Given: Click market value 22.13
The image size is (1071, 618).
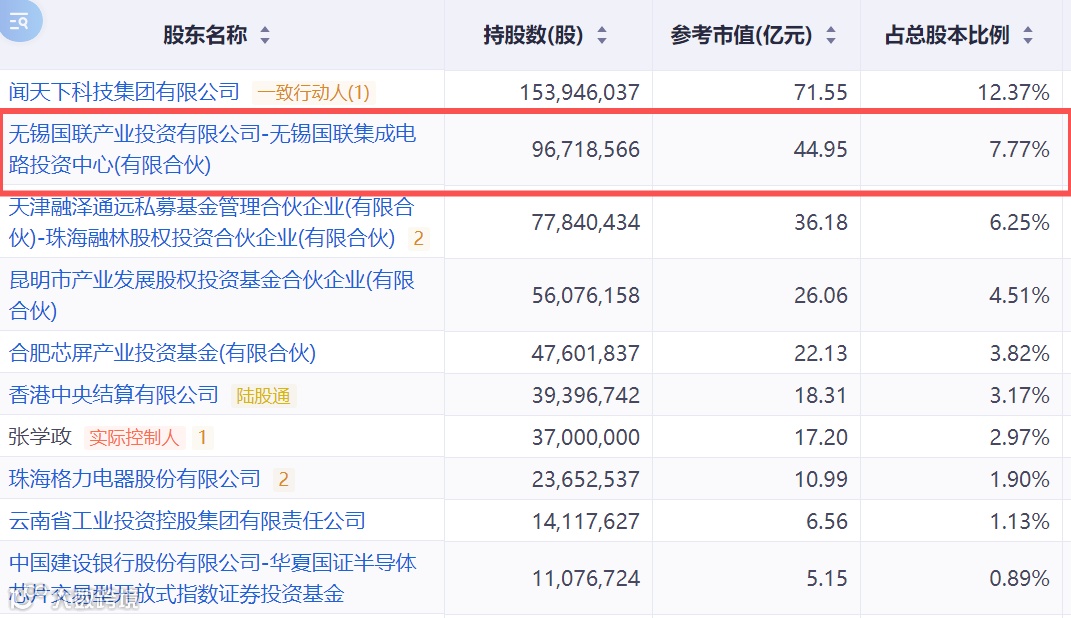Looking at the screenshot, I should (820, 354).
